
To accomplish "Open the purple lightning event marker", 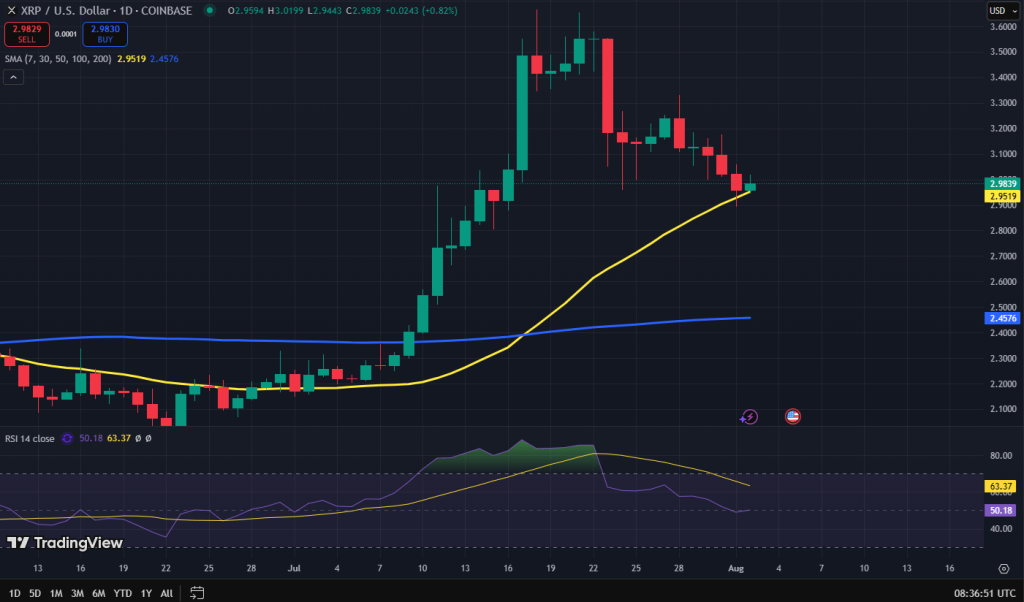I will tap(750, 417).
